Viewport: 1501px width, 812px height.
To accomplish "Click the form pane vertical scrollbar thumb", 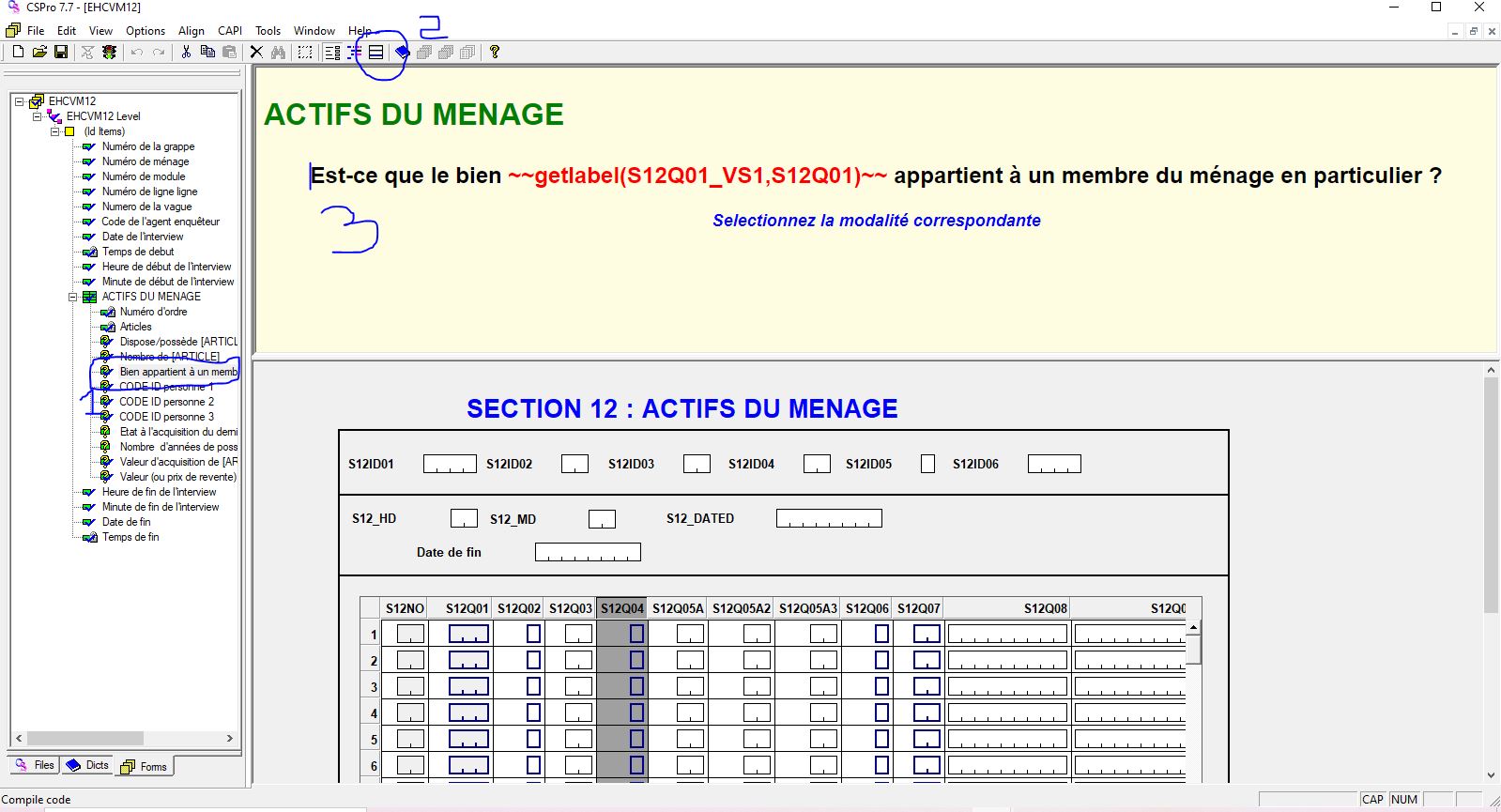I will coord(1491,496).
